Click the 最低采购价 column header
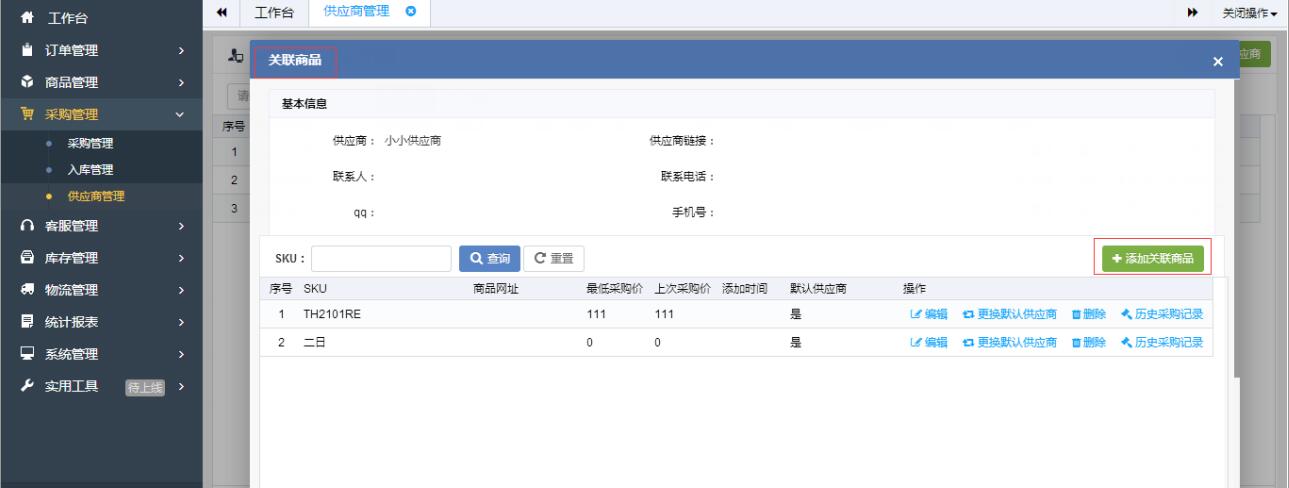Screen dimensions: 1289x488 [617, 288]
